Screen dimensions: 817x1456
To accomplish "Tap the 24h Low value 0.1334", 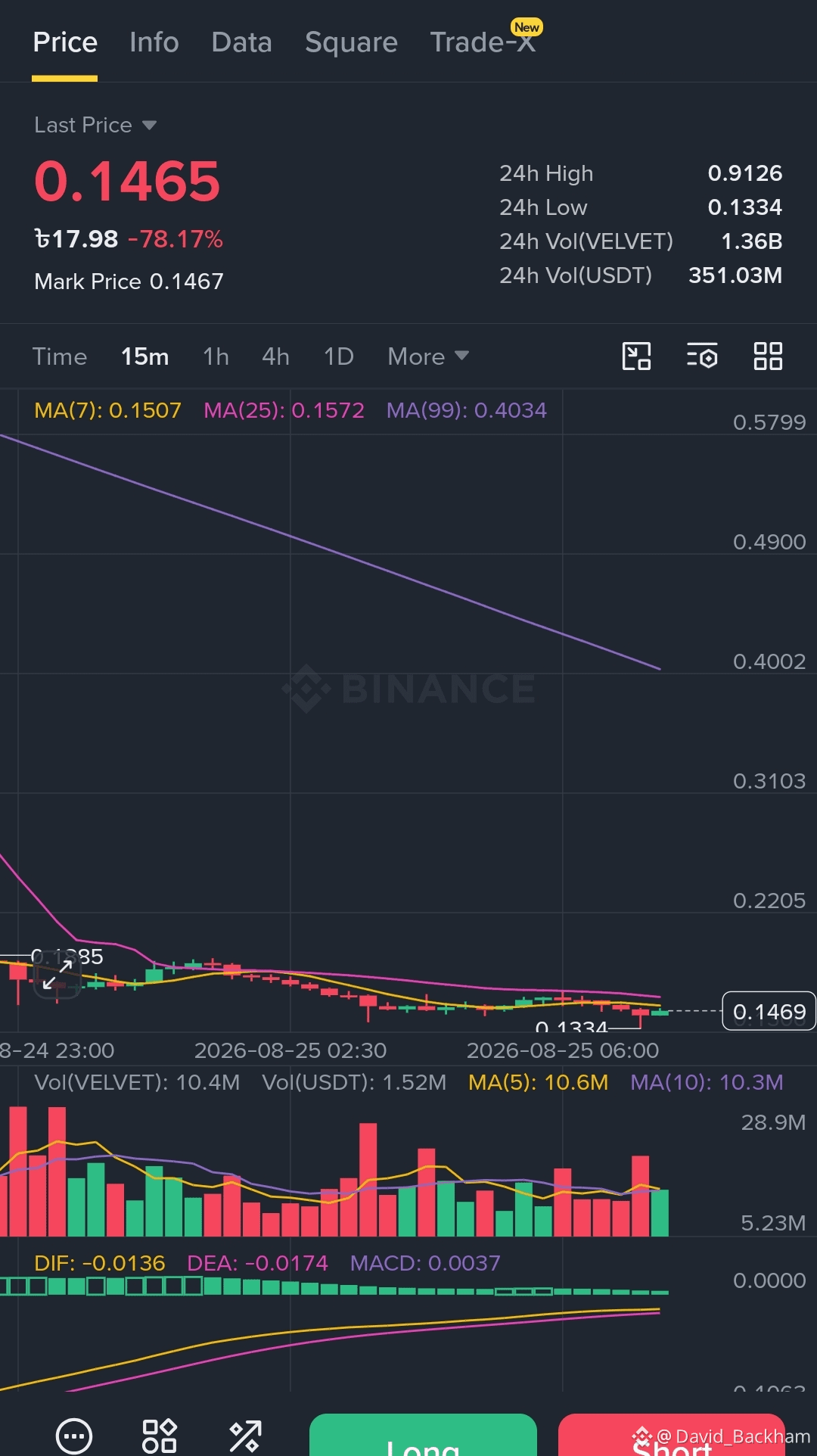I will tap(745, 207).
